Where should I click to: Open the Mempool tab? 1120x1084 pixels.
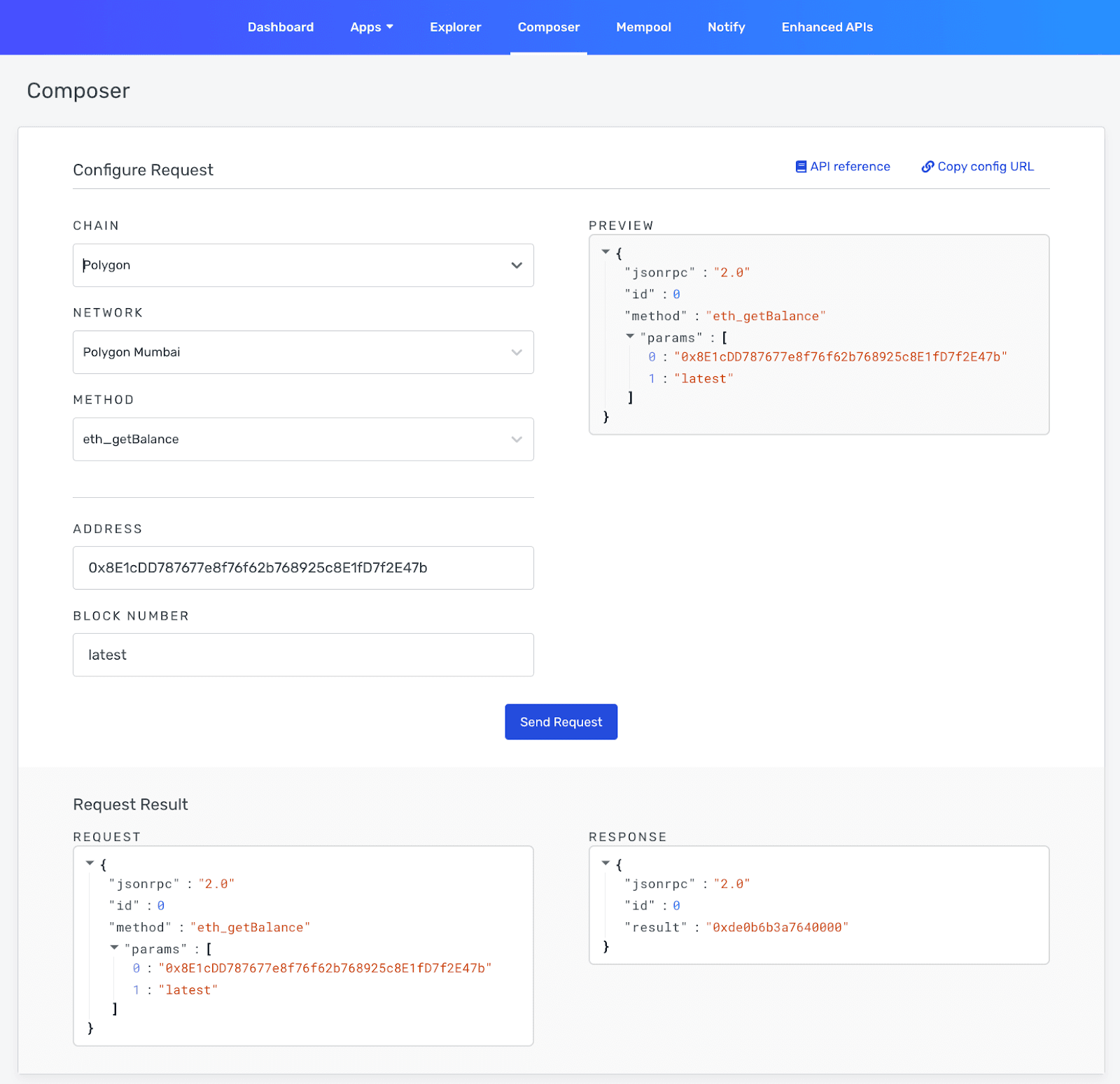(x=643, y=27)
